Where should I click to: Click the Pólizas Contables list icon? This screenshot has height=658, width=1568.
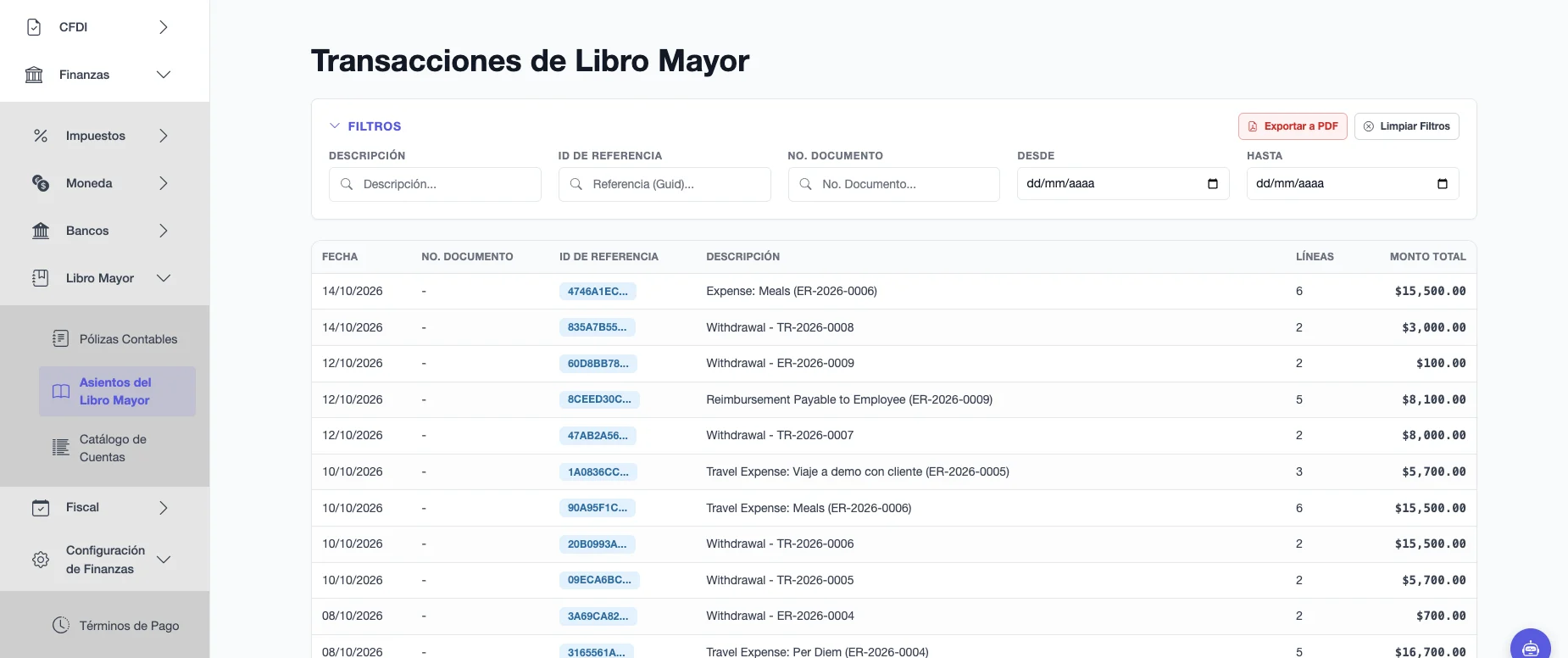click(61, 339)
